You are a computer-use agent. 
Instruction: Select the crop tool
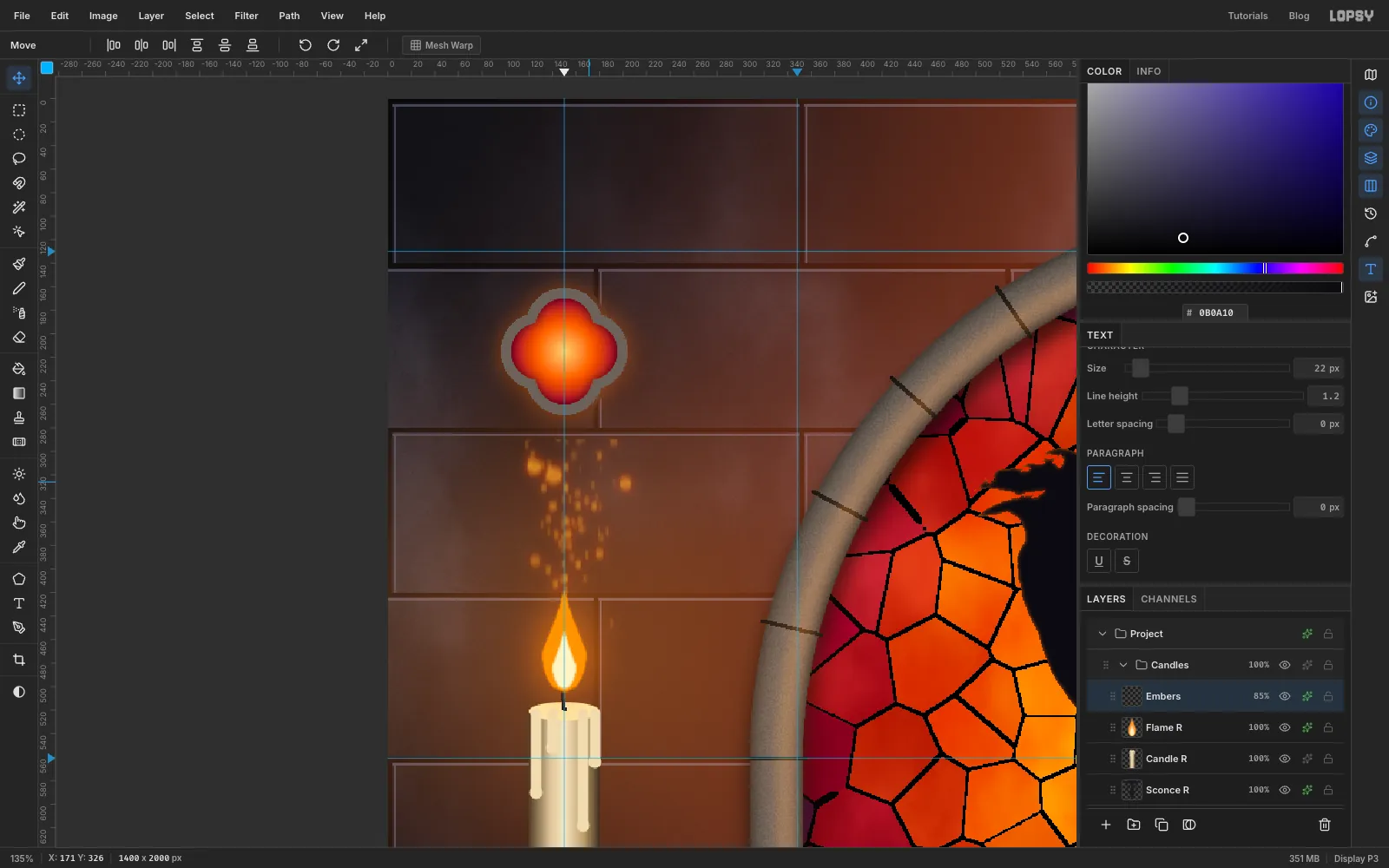pos(19,660)
